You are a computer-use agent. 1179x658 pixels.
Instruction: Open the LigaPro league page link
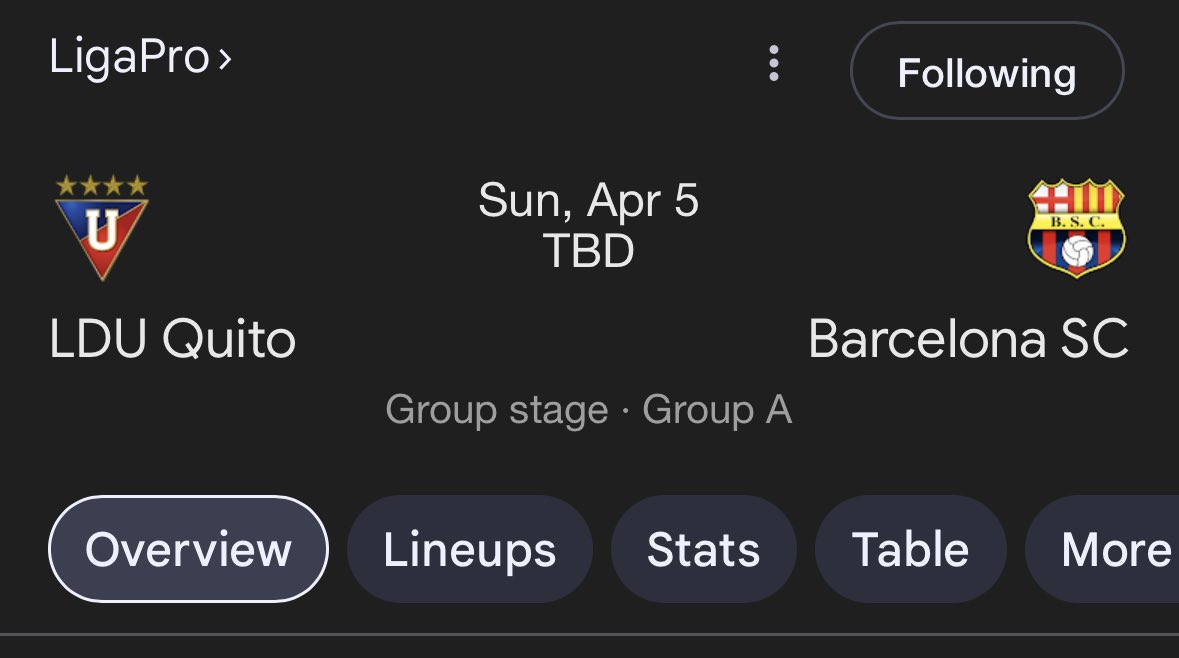(x=129, y=57)
